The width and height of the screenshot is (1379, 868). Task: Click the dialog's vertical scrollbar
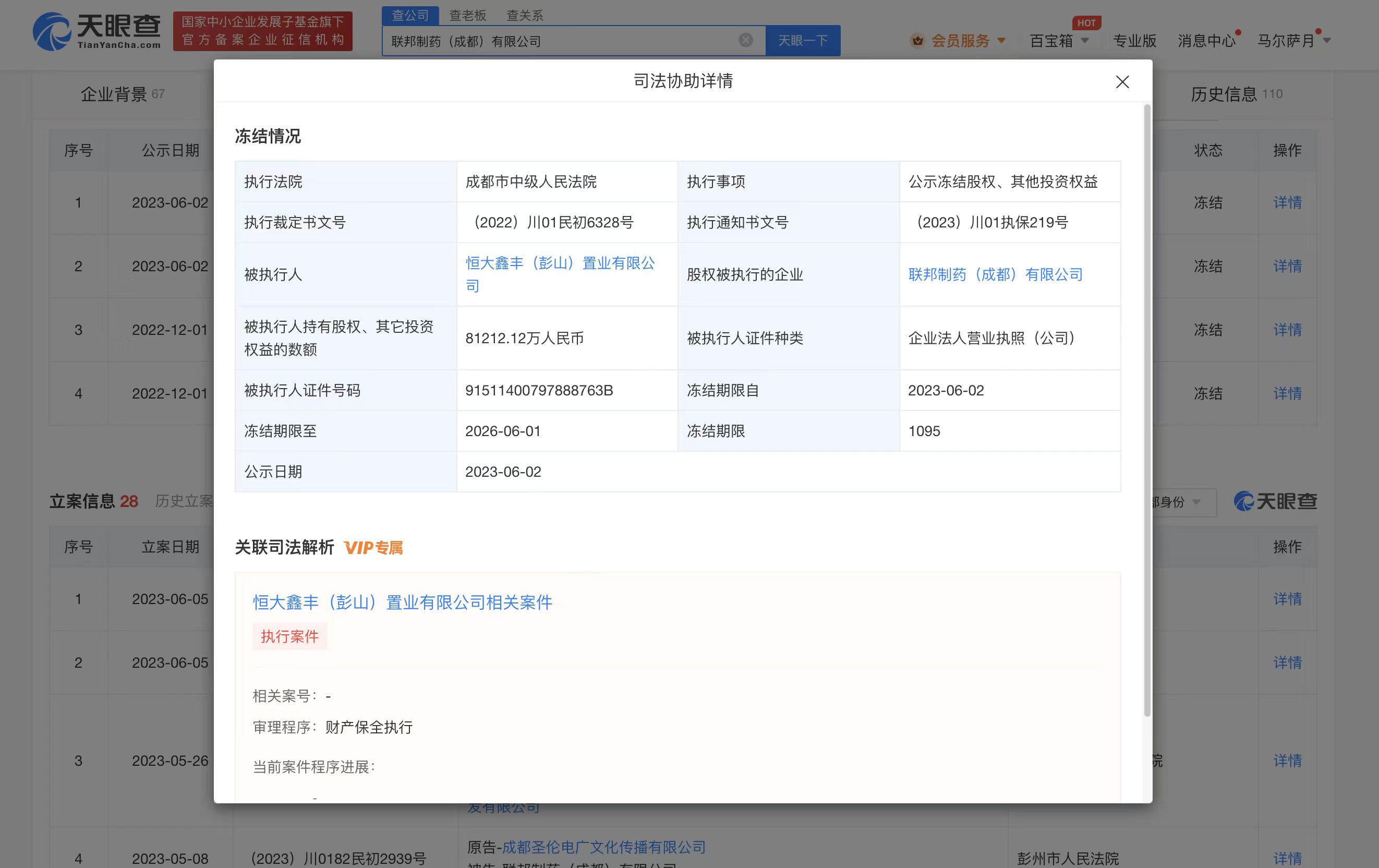tap(1146, 409)
